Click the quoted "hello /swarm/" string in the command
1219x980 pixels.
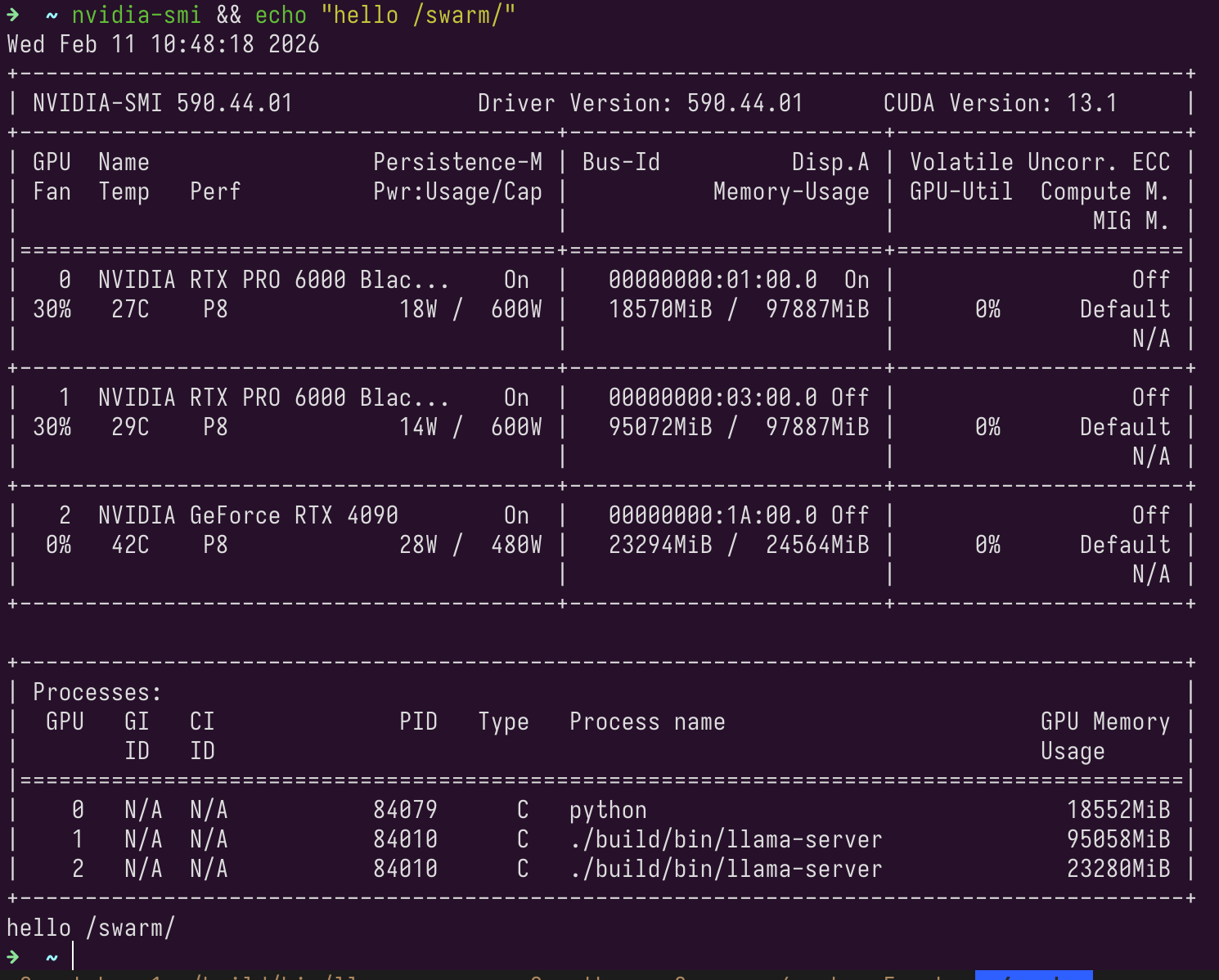click(x=418, y=15)
